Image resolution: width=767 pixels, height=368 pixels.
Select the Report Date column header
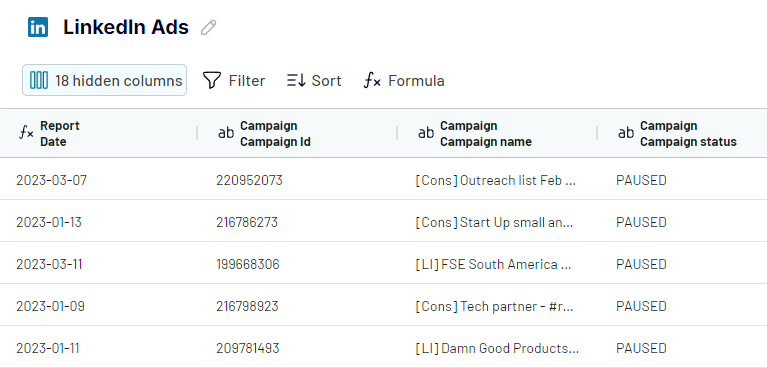[x=98, y=133]
